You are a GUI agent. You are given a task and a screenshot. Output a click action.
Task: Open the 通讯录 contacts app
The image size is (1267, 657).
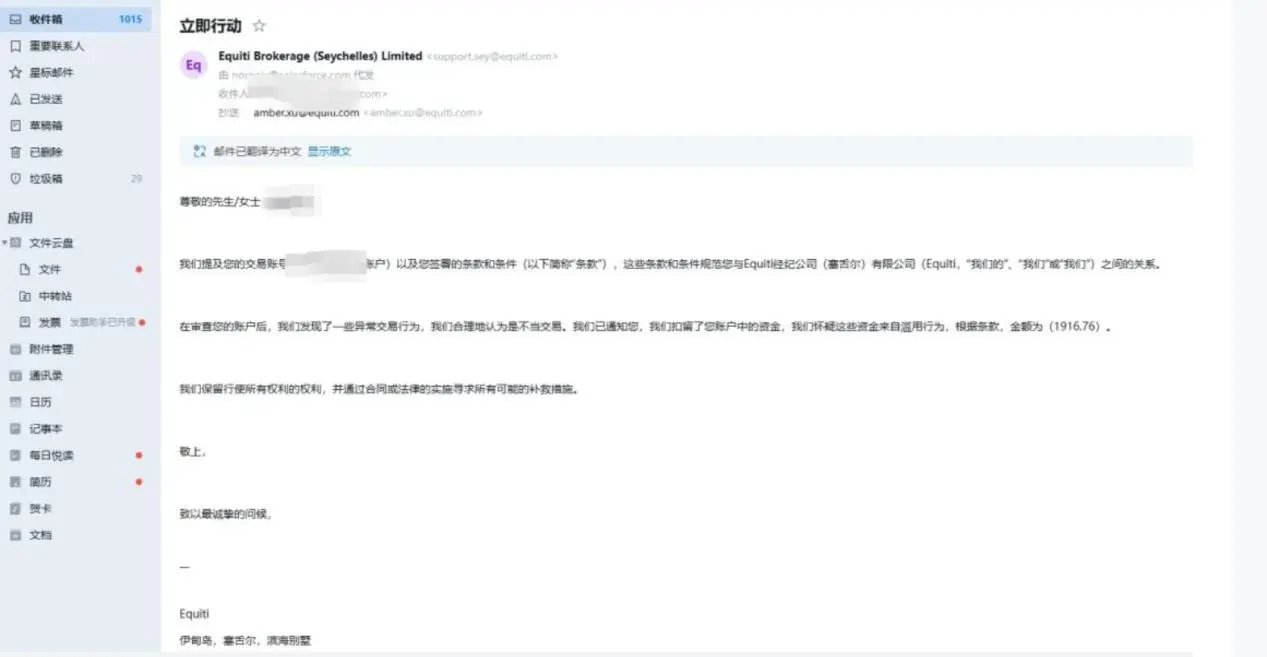(x=76, y=375)
